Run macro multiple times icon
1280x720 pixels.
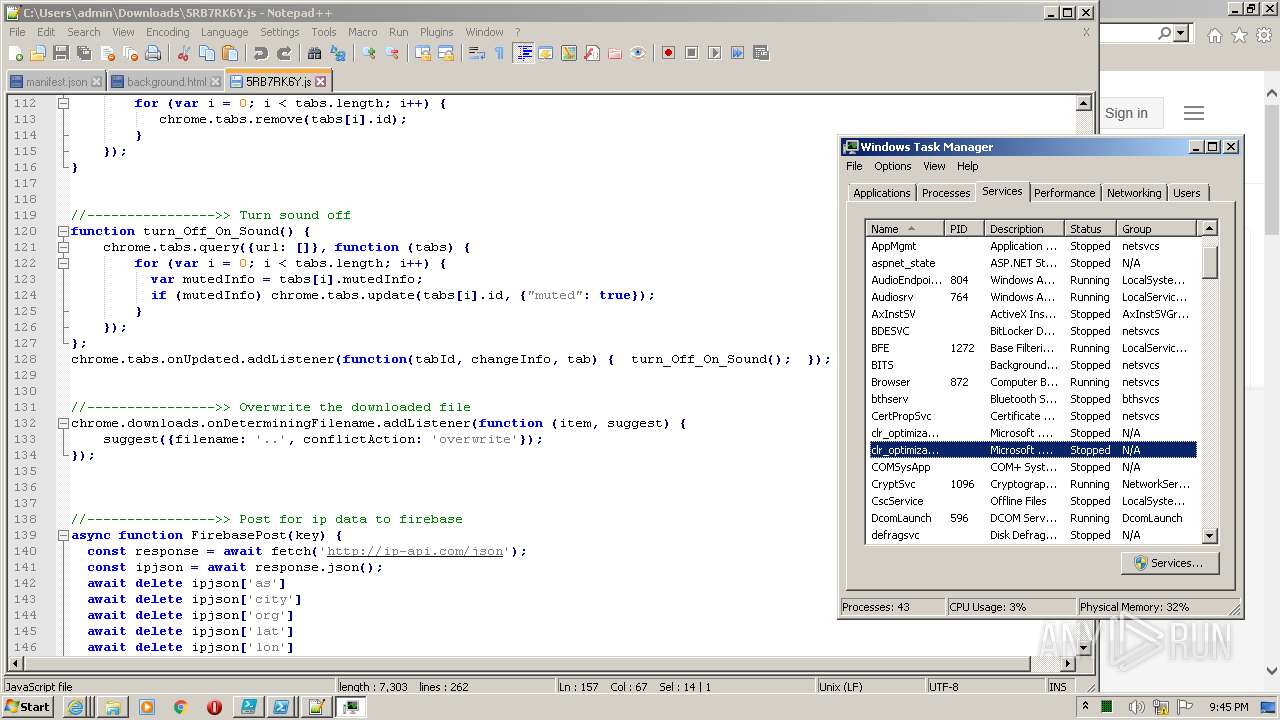tap(738, 53)
